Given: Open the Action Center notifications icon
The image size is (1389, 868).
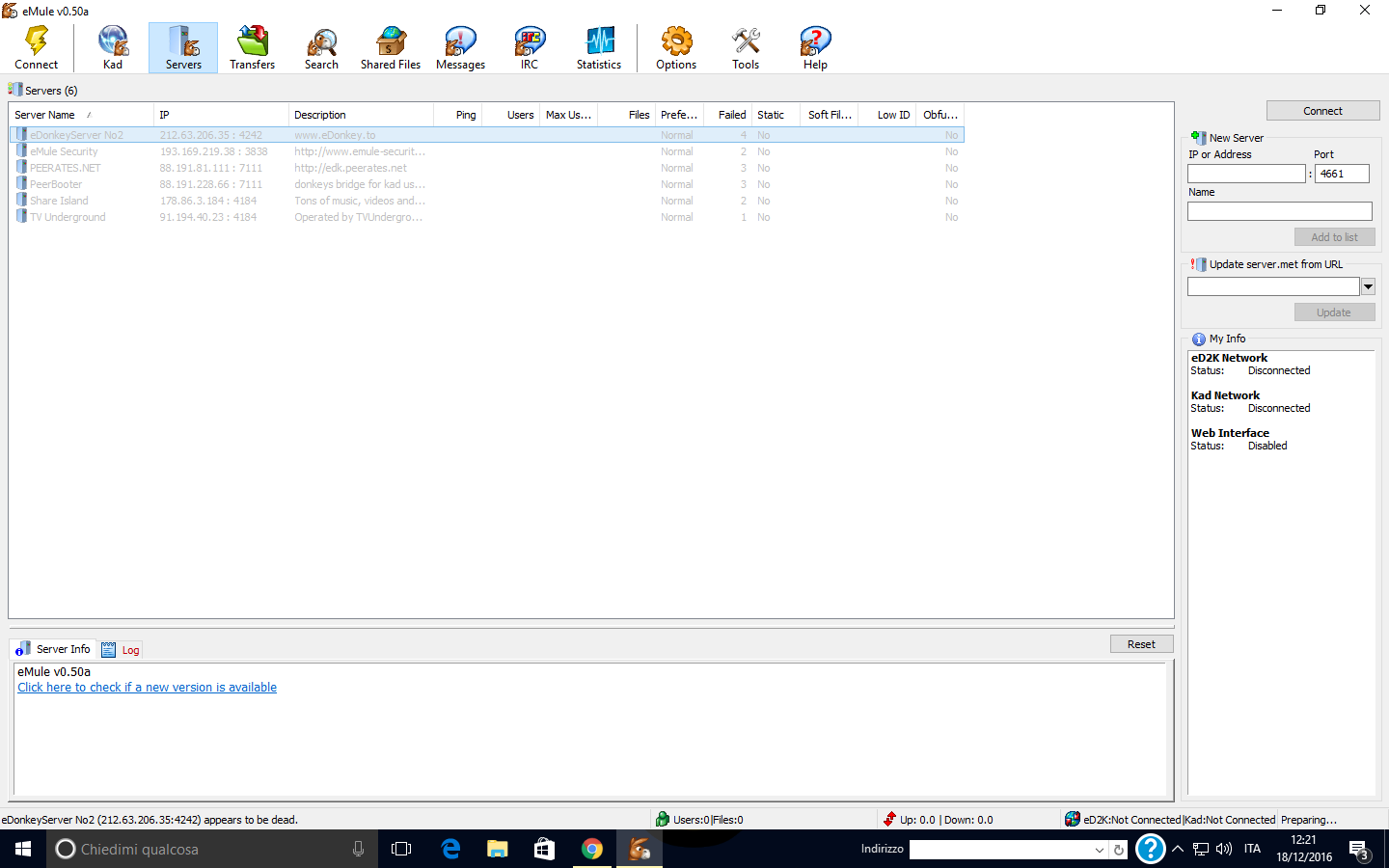Looking at the screenshot, I should [1359, 850].
